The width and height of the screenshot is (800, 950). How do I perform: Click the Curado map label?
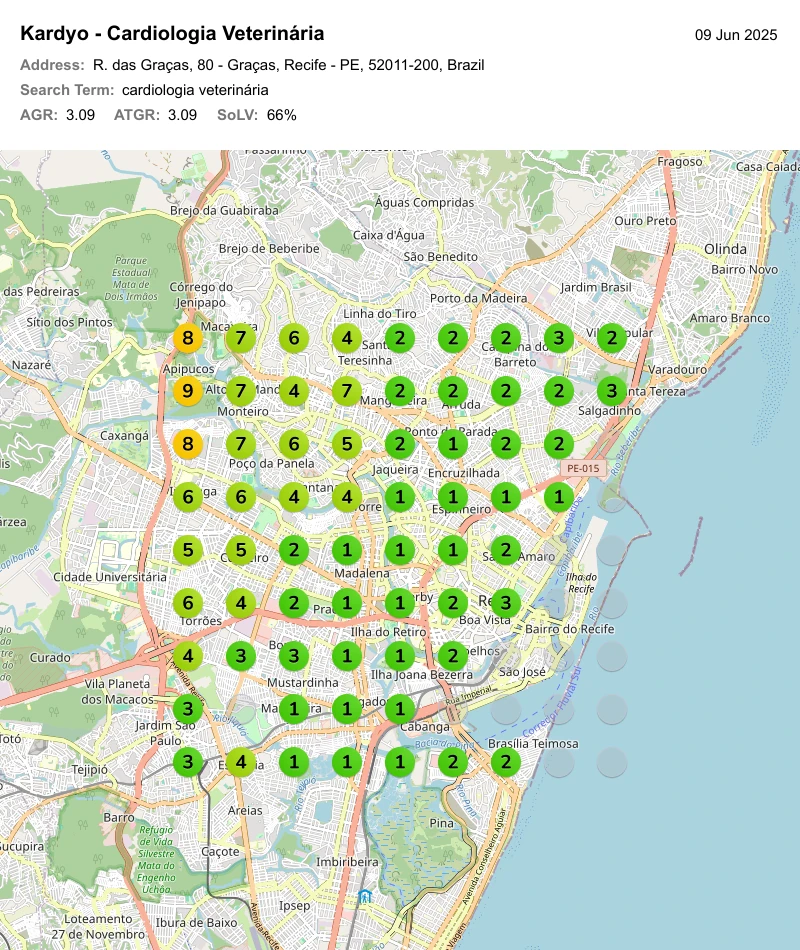[50, 657]
